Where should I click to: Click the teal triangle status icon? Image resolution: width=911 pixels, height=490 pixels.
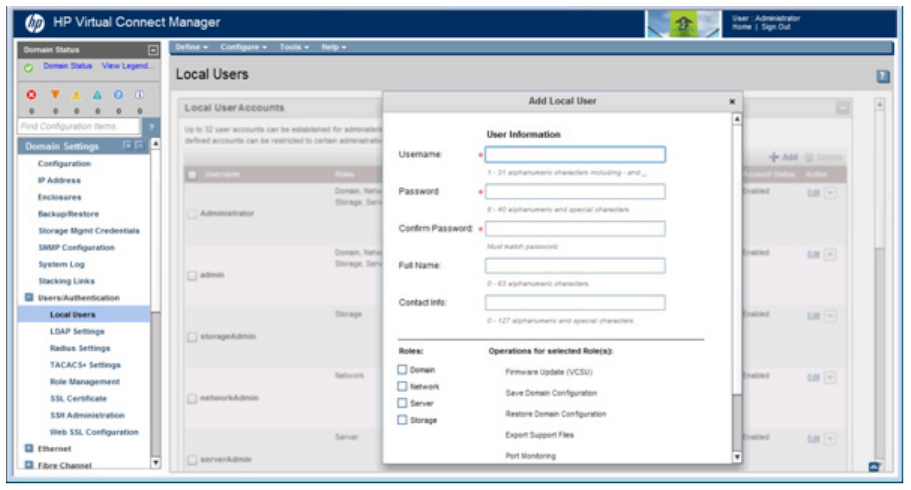98,95
